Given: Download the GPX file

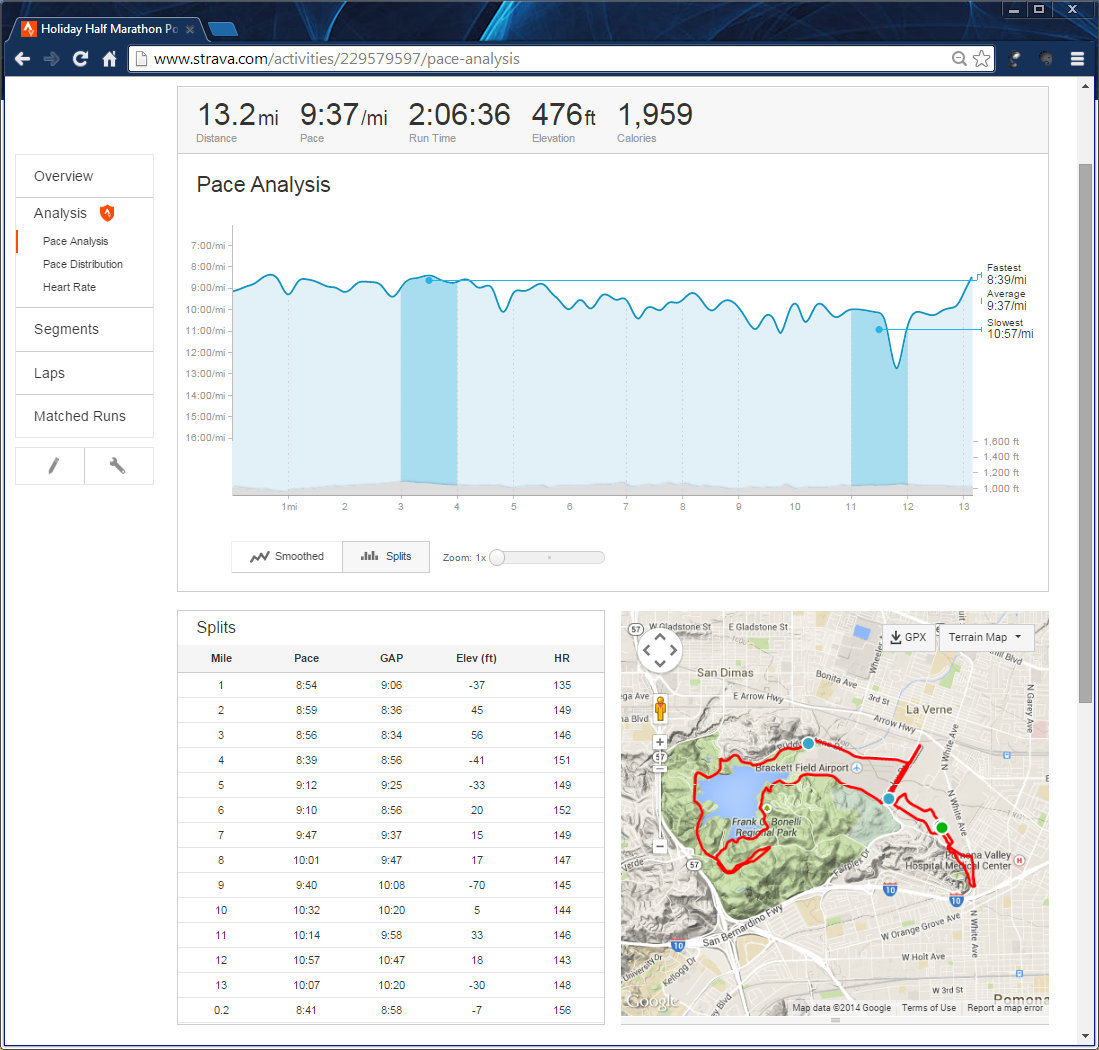Looking at the screenshot, I should click(x=909, y=637).
